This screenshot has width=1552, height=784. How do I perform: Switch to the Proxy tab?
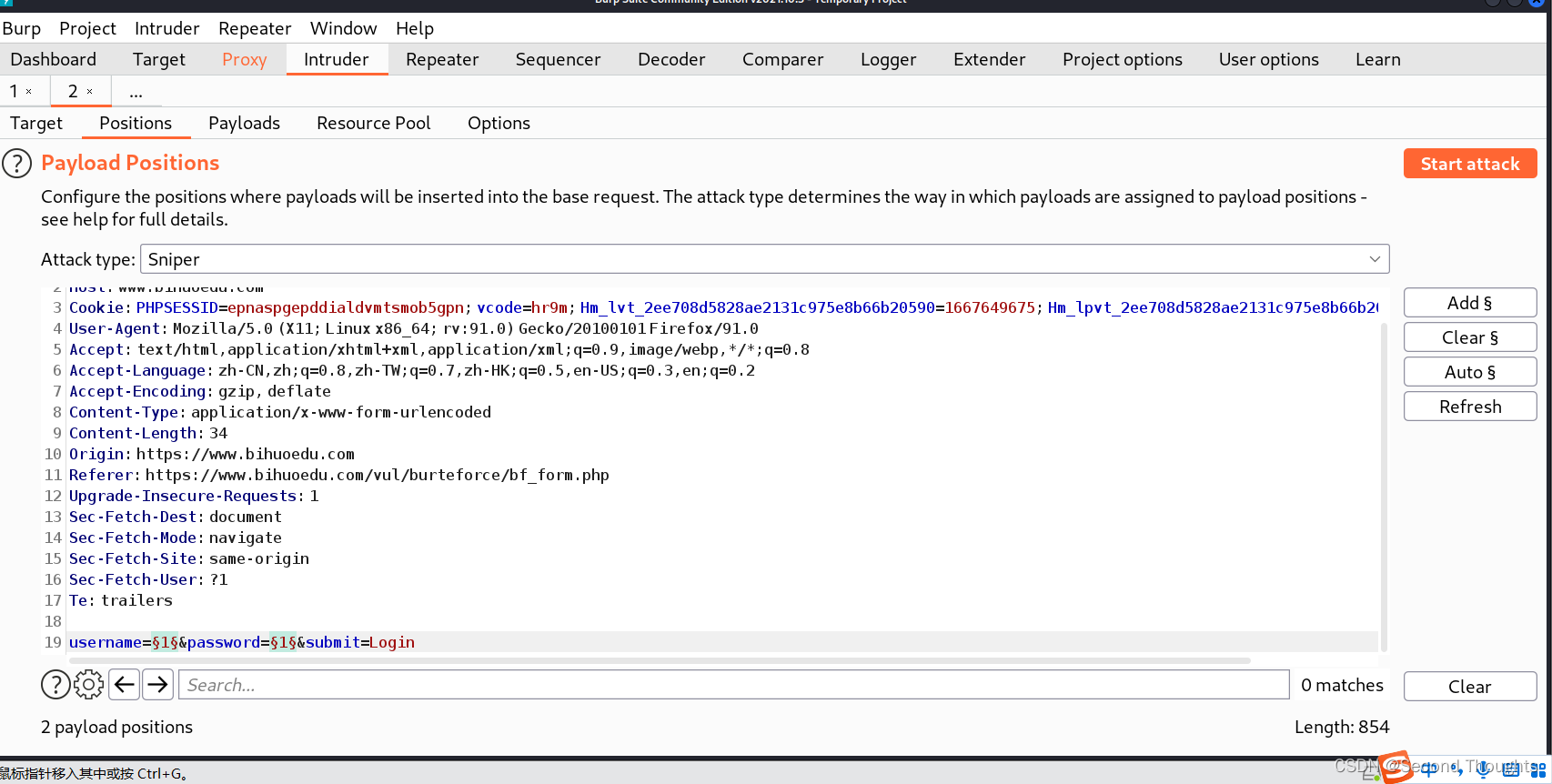pyautogui.click(x=244, y=59)
